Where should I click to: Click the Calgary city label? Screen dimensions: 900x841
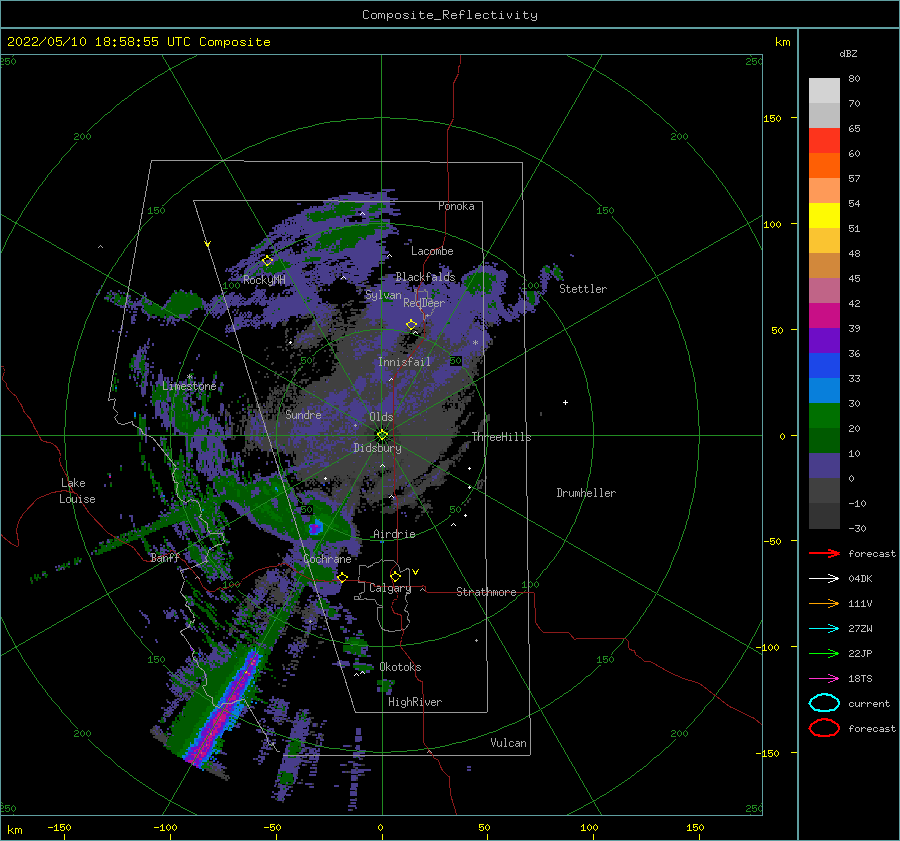tap(390, 588)
